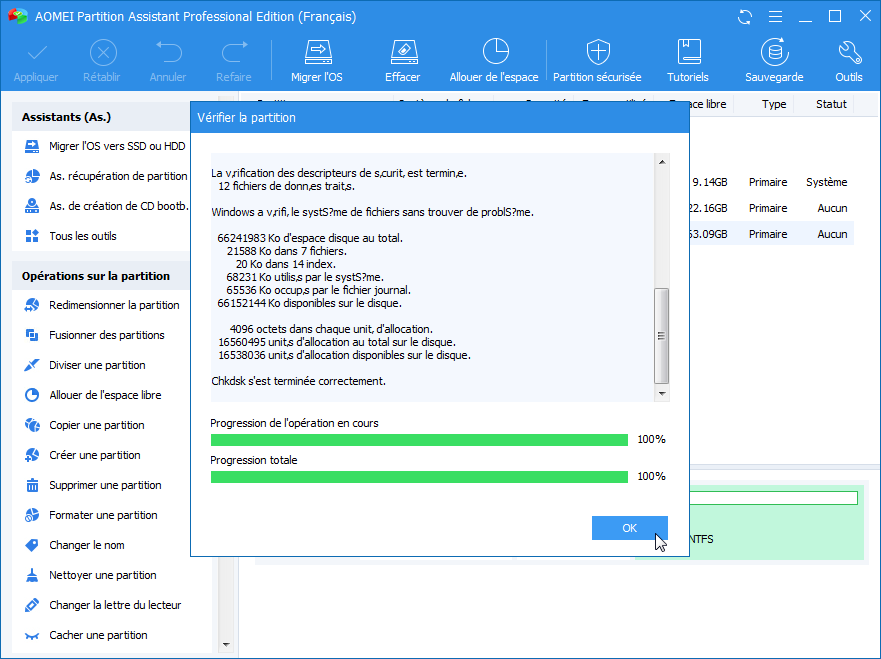Select Formater une partition operation

pos(91,515)
